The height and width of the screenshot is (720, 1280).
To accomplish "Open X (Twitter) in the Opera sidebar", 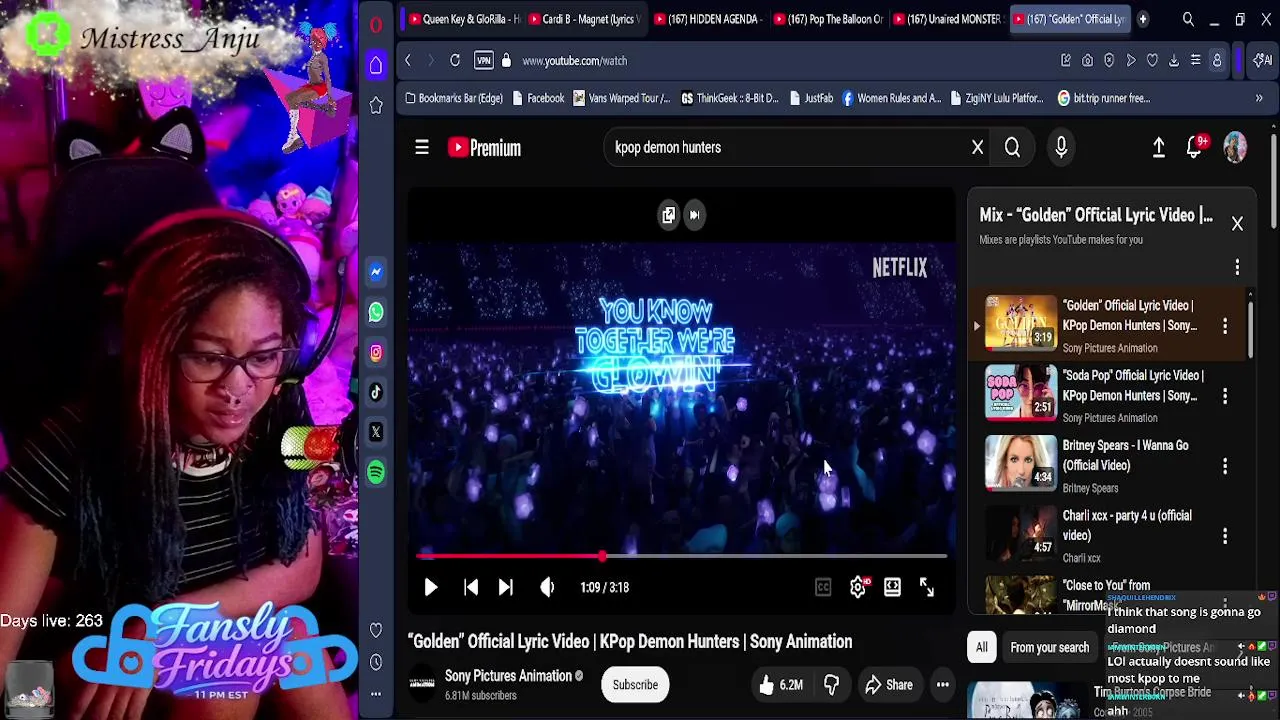I will pos(376,432).
